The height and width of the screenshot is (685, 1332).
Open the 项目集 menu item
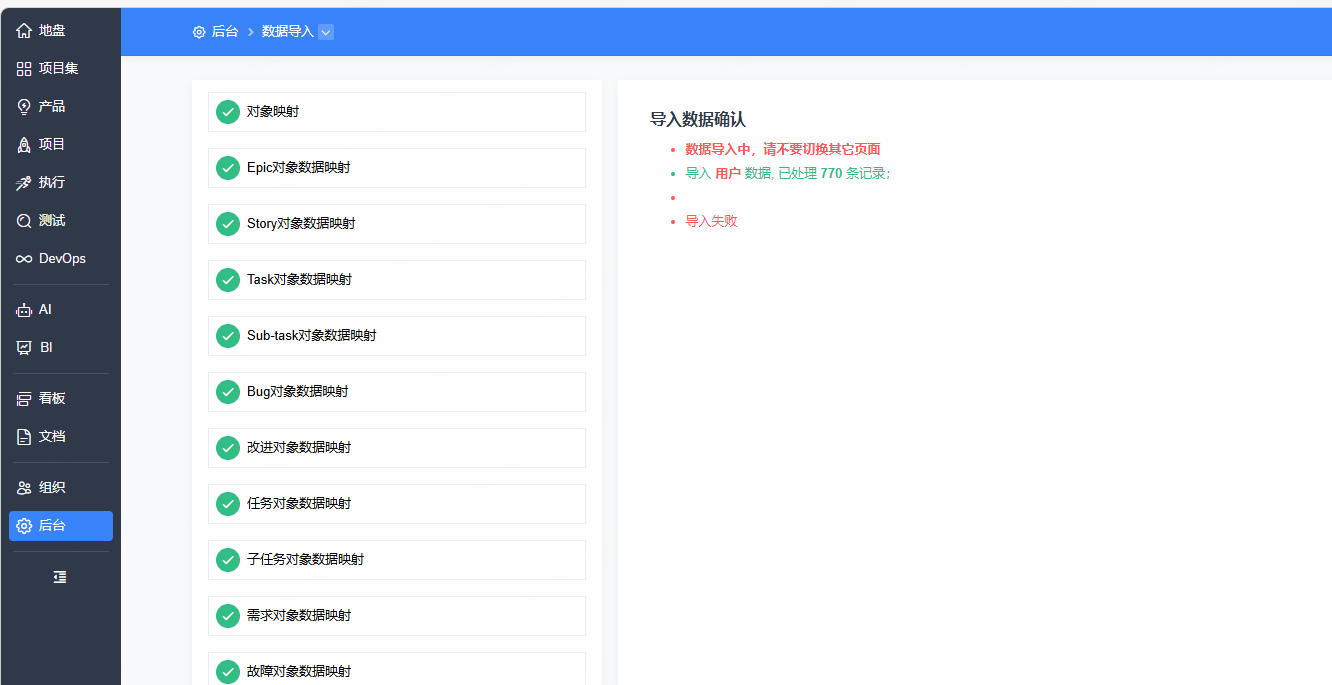[x=61, y=69]
